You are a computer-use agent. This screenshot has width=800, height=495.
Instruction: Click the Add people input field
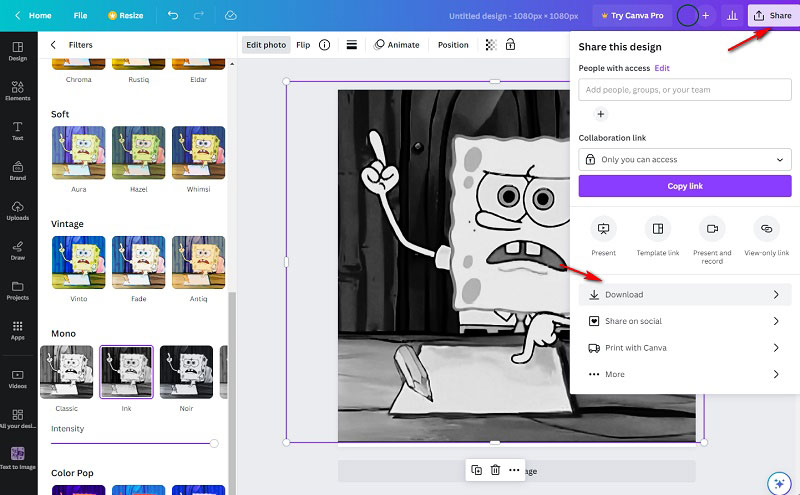[x=685, y=90]
